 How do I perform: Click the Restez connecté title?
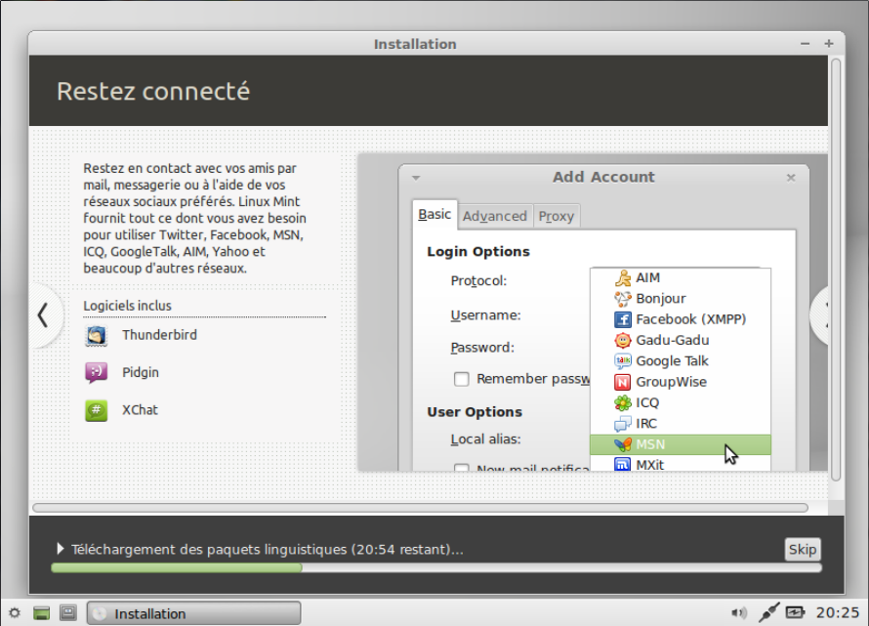point(153,91)
